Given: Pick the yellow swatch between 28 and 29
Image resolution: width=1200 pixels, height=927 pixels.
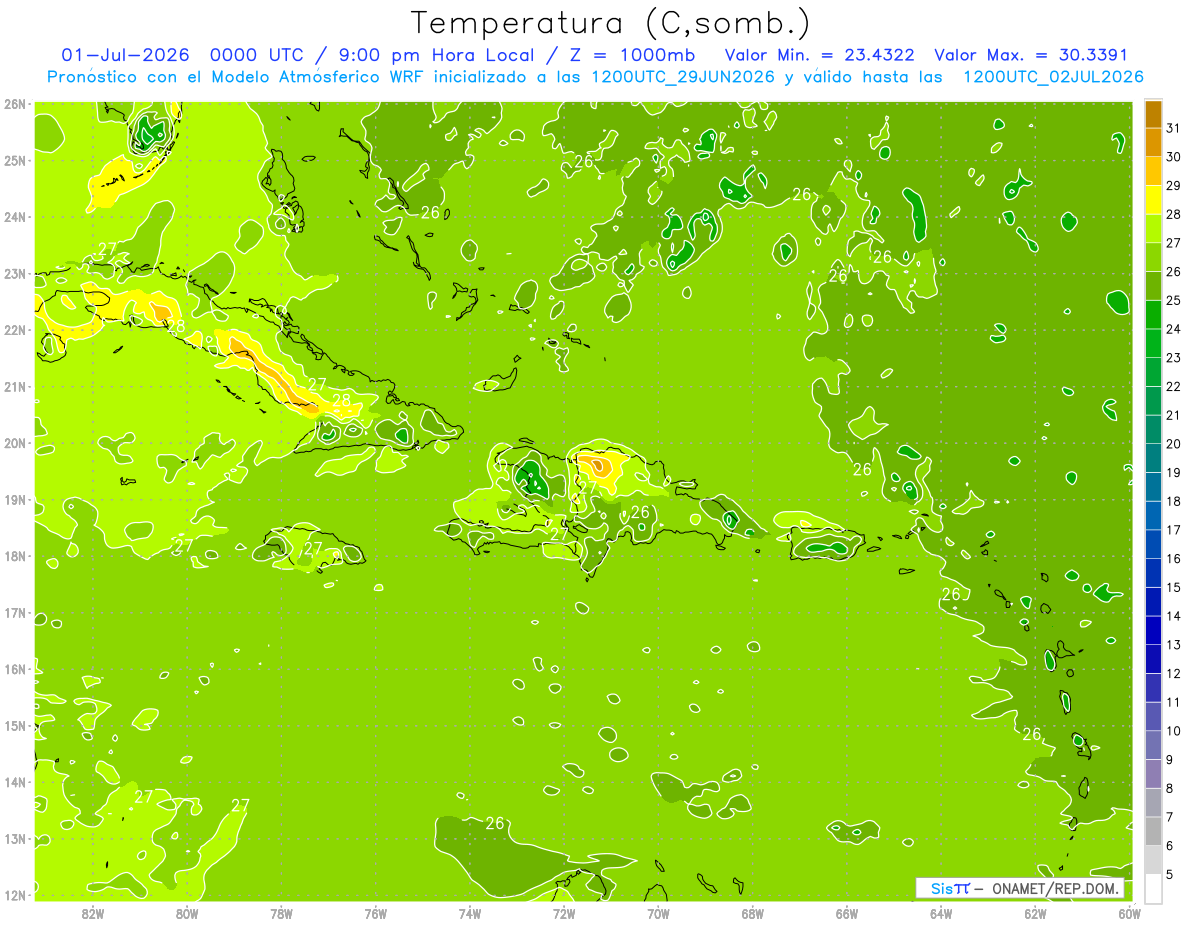Looking at the screenshot, I should (x=1153, y=200).
